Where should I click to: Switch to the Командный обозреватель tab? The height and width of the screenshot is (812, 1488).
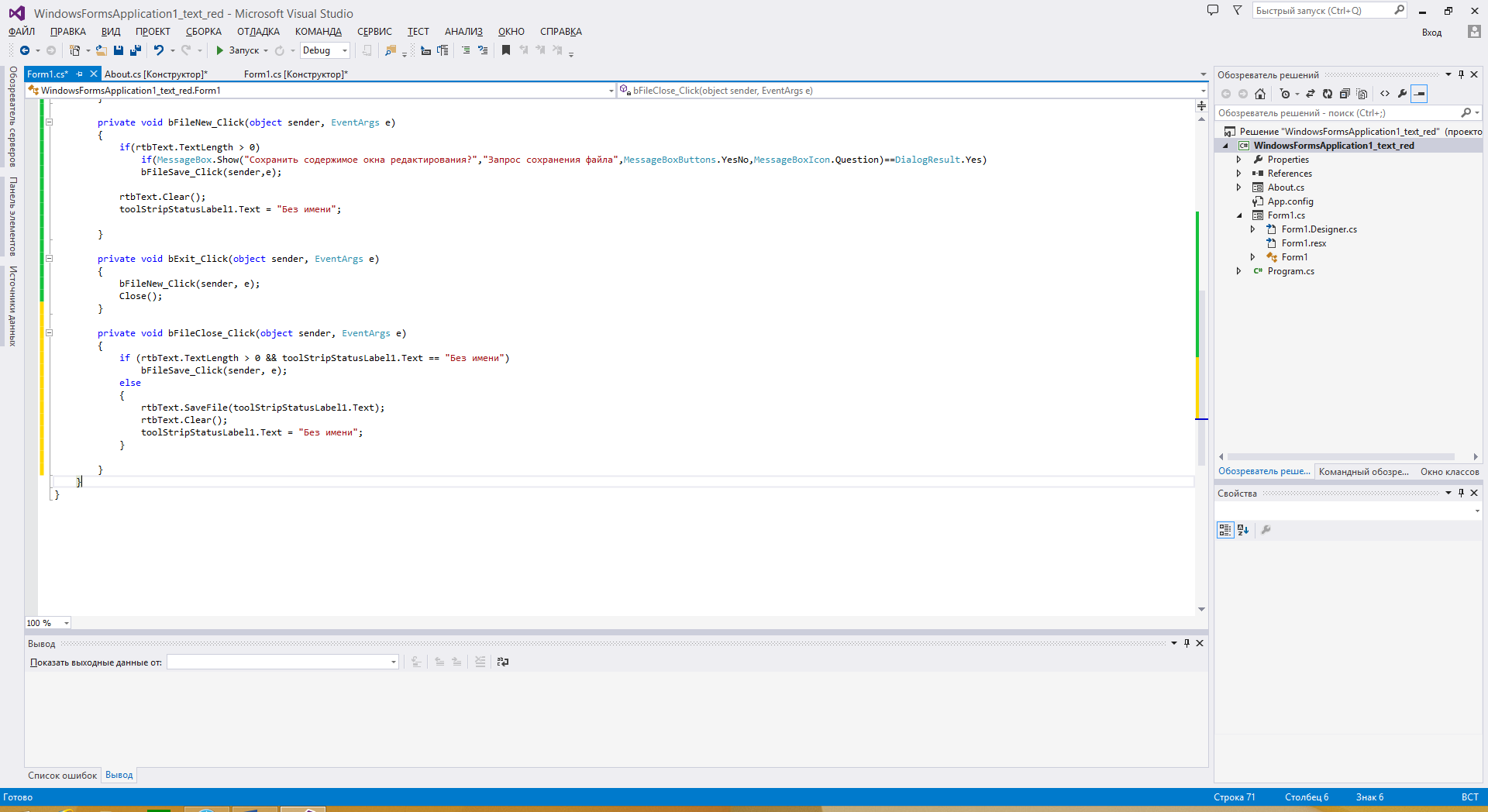[1364, 472]
